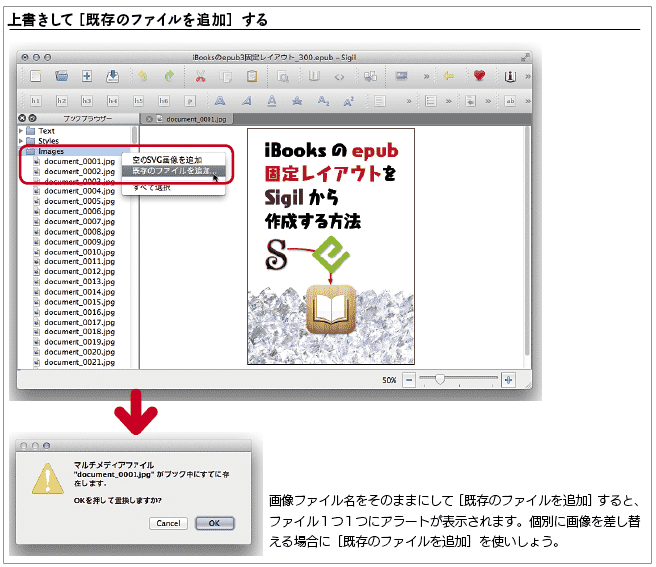The height and width of the screenshot is (567, 656).
Task: Insert an image with the picture icon
Action: point(401,76)
